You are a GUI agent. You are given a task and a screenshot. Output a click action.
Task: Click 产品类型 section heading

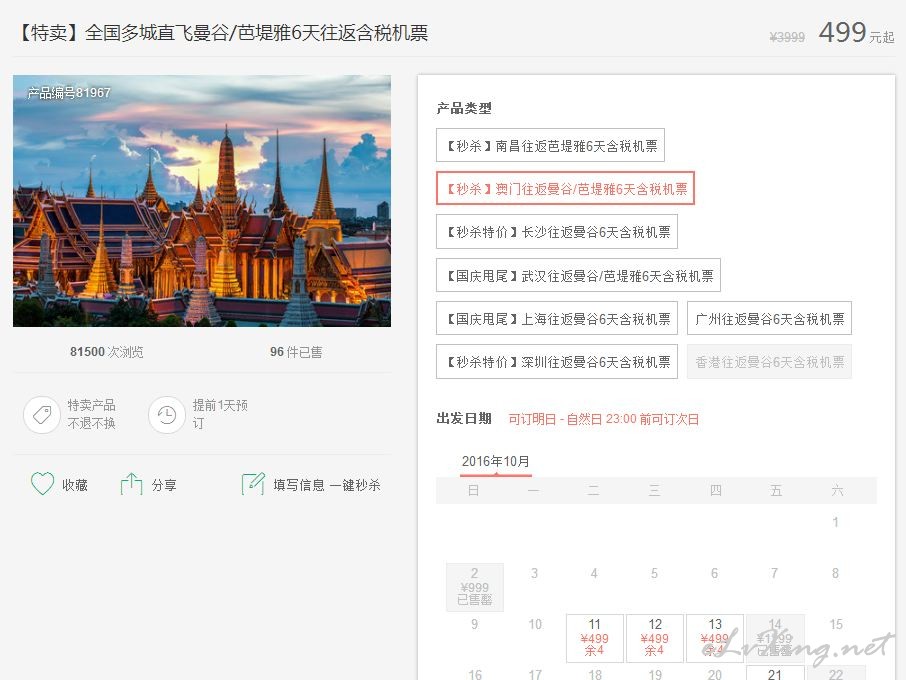click(464, 108)
